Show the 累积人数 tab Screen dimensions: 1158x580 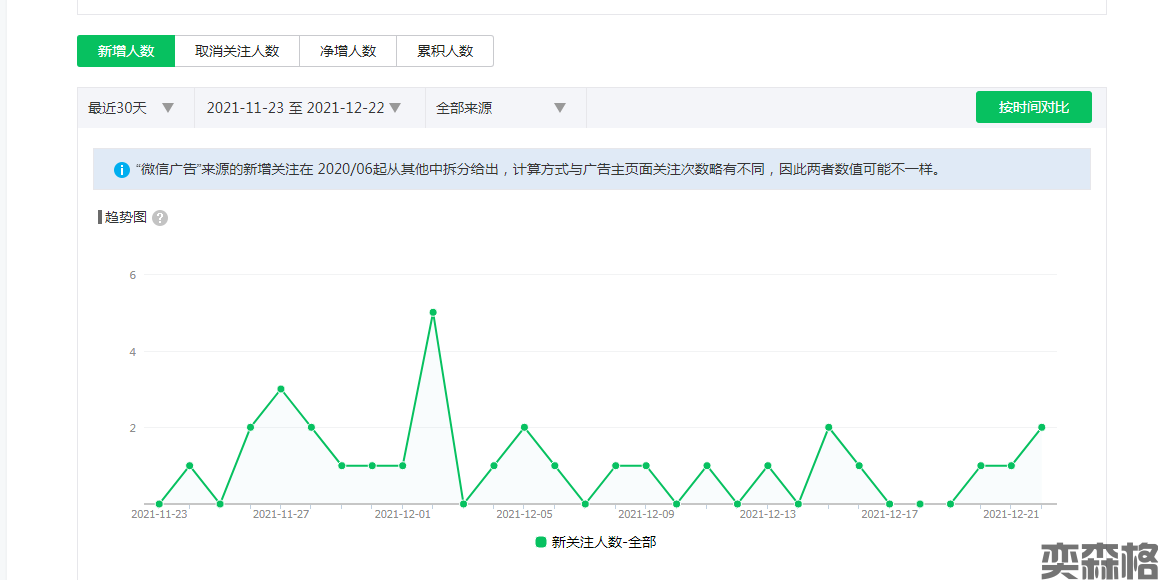[445, 51]
